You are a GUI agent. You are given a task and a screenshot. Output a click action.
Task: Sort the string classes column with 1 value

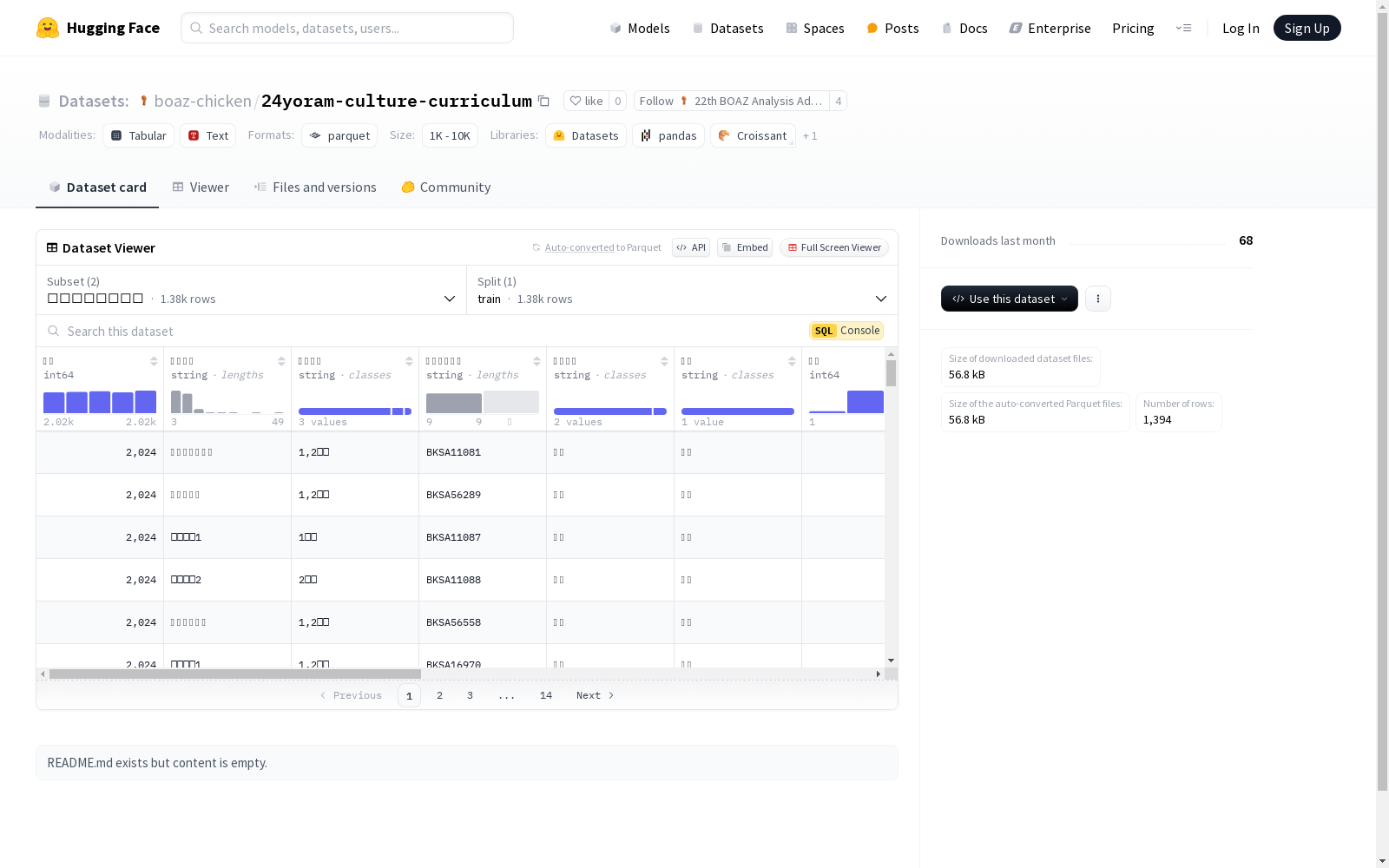[792, 361]
